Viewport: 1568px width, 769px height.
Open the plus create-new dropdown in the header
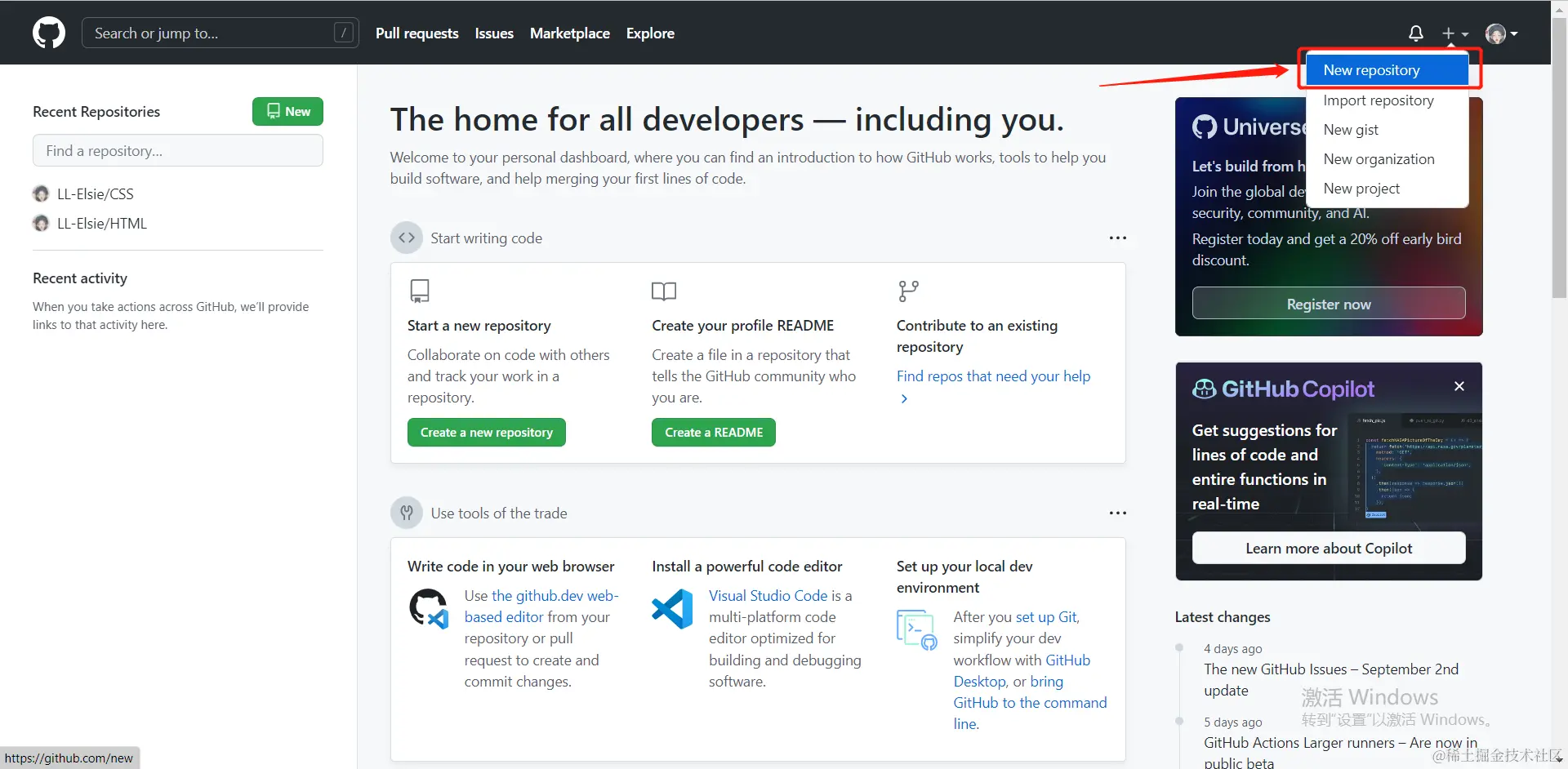pyautogui.click(x=1455, y=33)
